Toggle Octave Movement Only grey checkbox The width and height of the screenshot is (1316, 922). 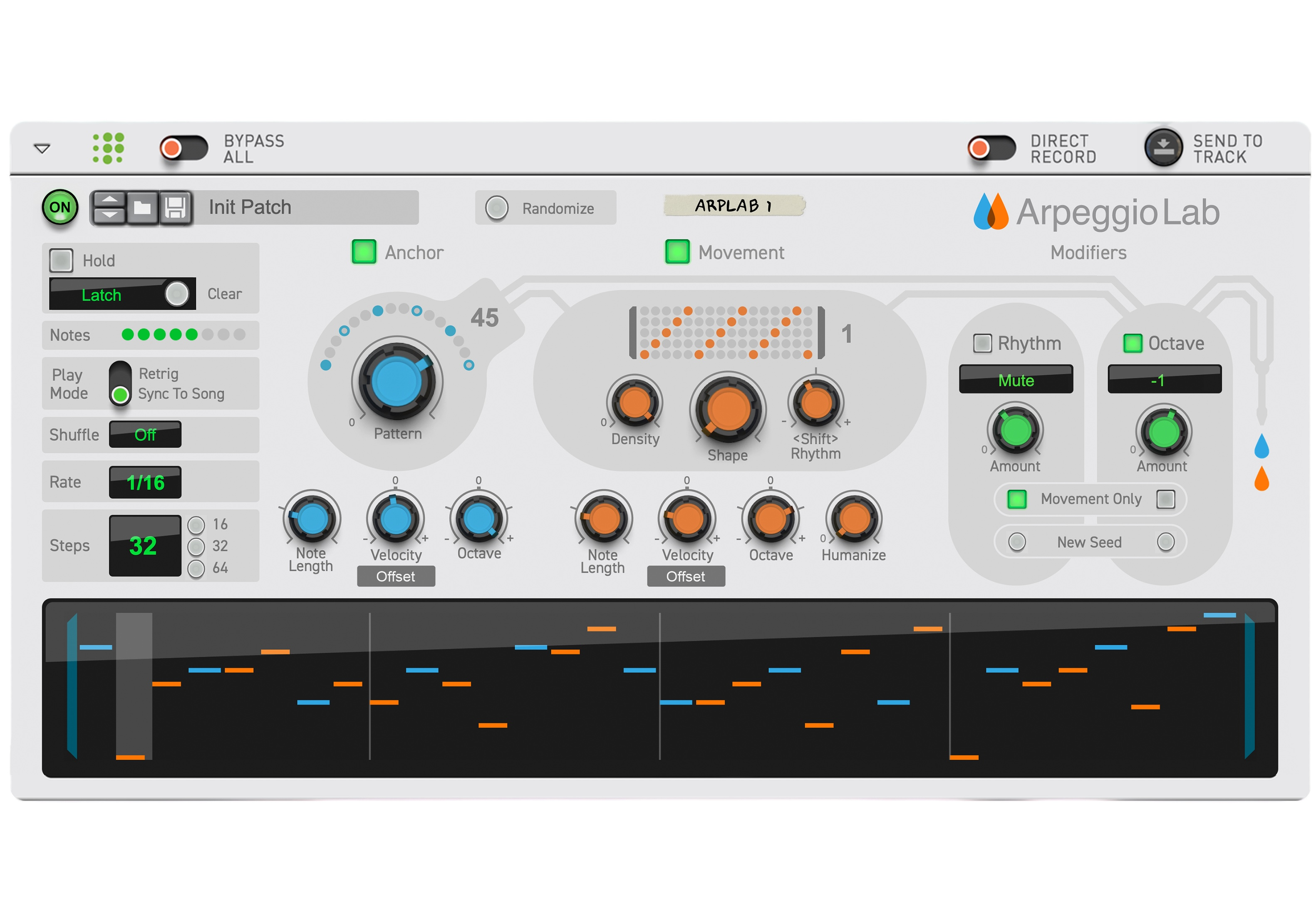(1166, 499)
